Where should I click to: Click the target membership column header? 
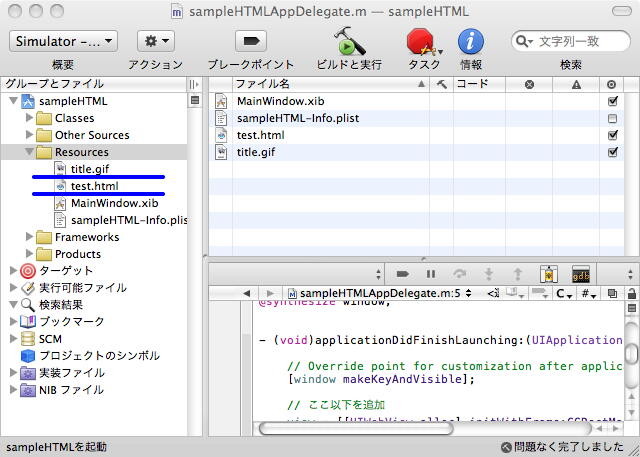(611, 84)
